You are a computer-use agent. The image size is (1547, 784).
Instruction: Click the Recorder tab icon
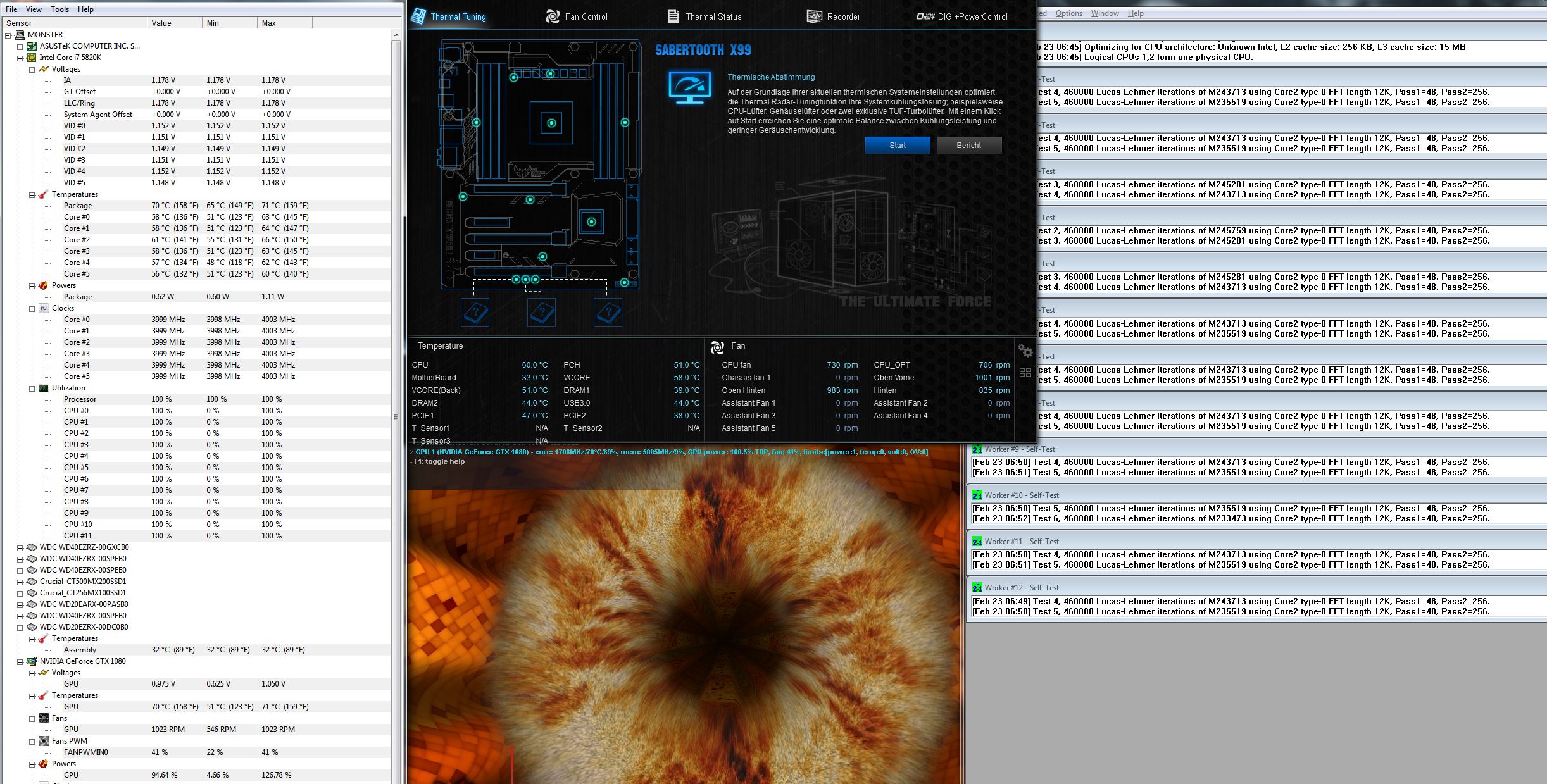[815, 16]
